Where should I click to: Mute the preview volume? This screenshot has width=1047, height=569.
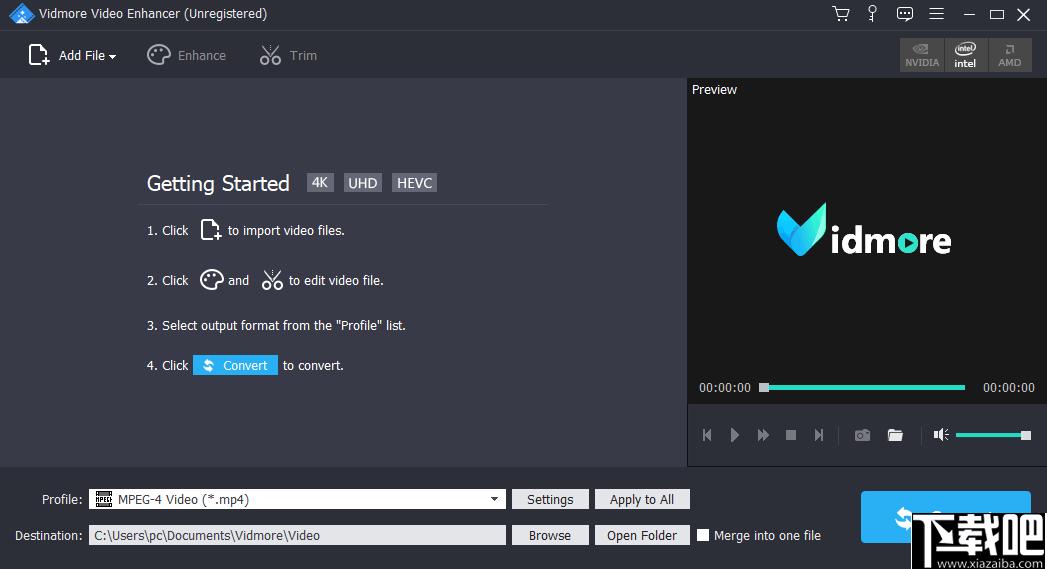click(x=941, y=435)
